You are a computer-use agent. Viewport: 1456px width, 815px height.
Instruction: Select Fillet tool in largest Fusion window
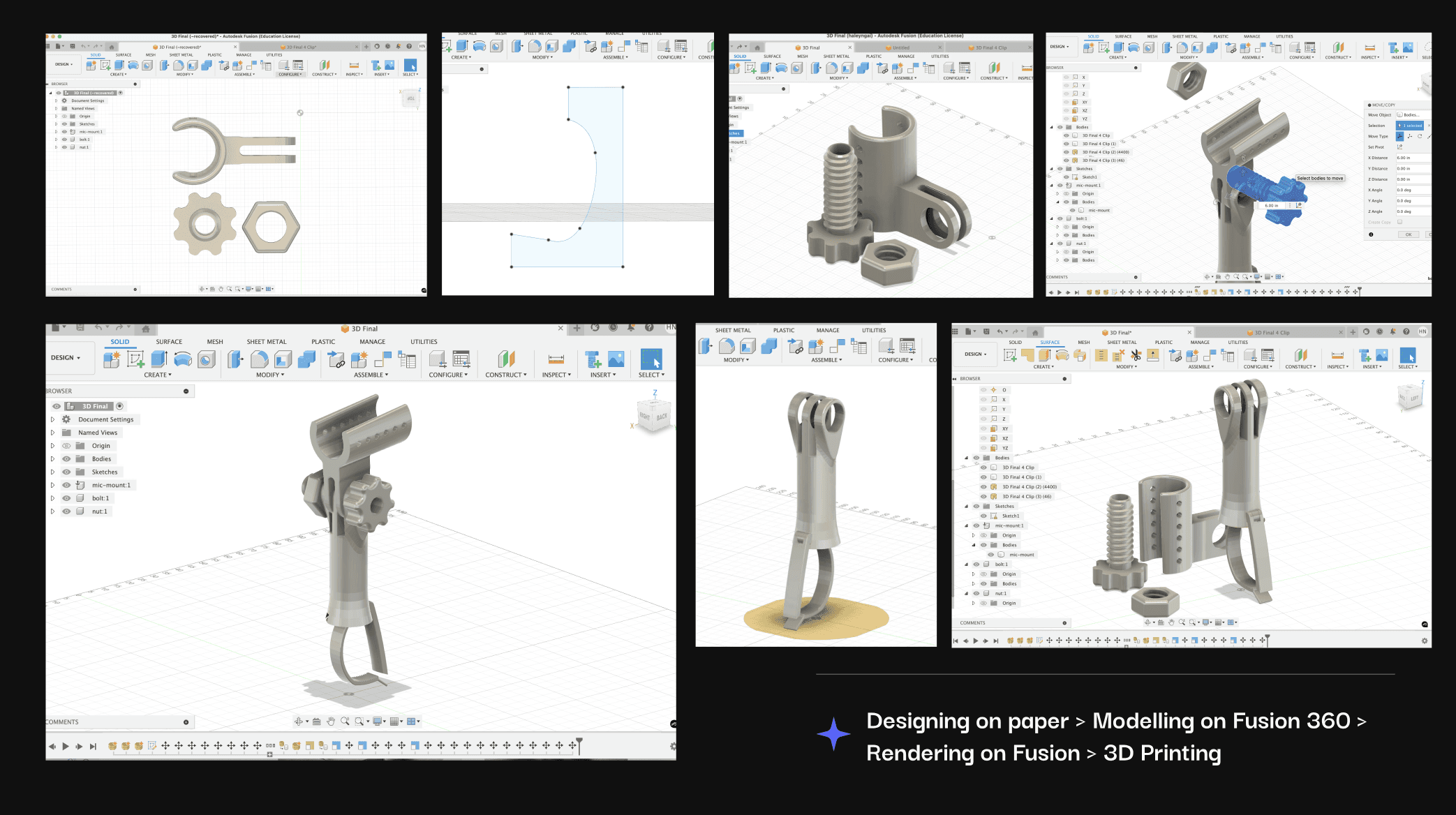coord(260,359)
